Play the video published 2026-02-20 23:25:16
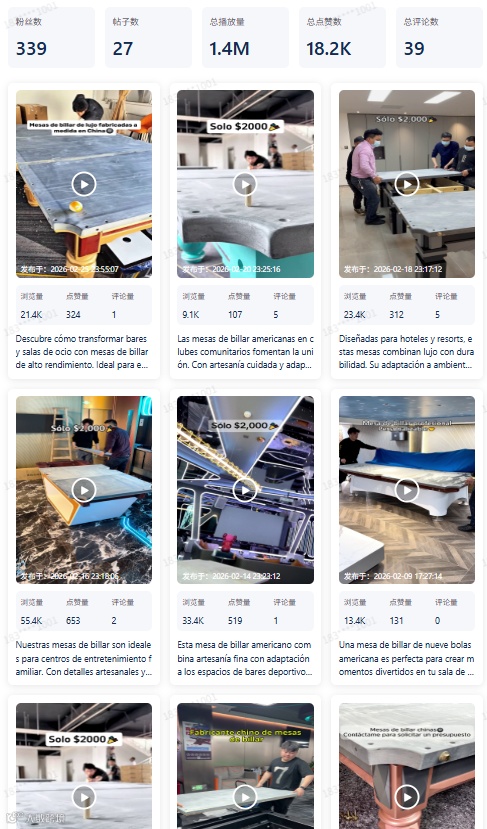 [x=245, y=185]
